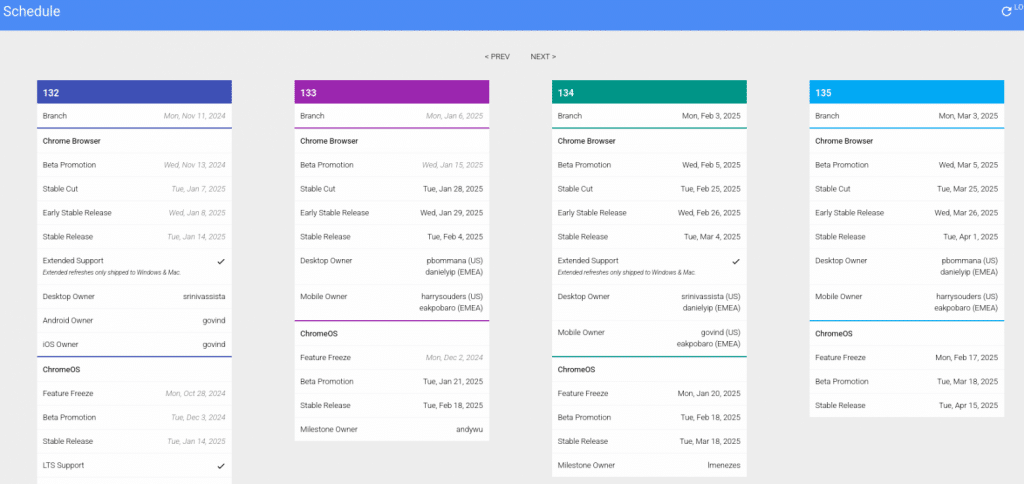Click desktop owner srinivassista in milestone 132

(x=204, y=297)
